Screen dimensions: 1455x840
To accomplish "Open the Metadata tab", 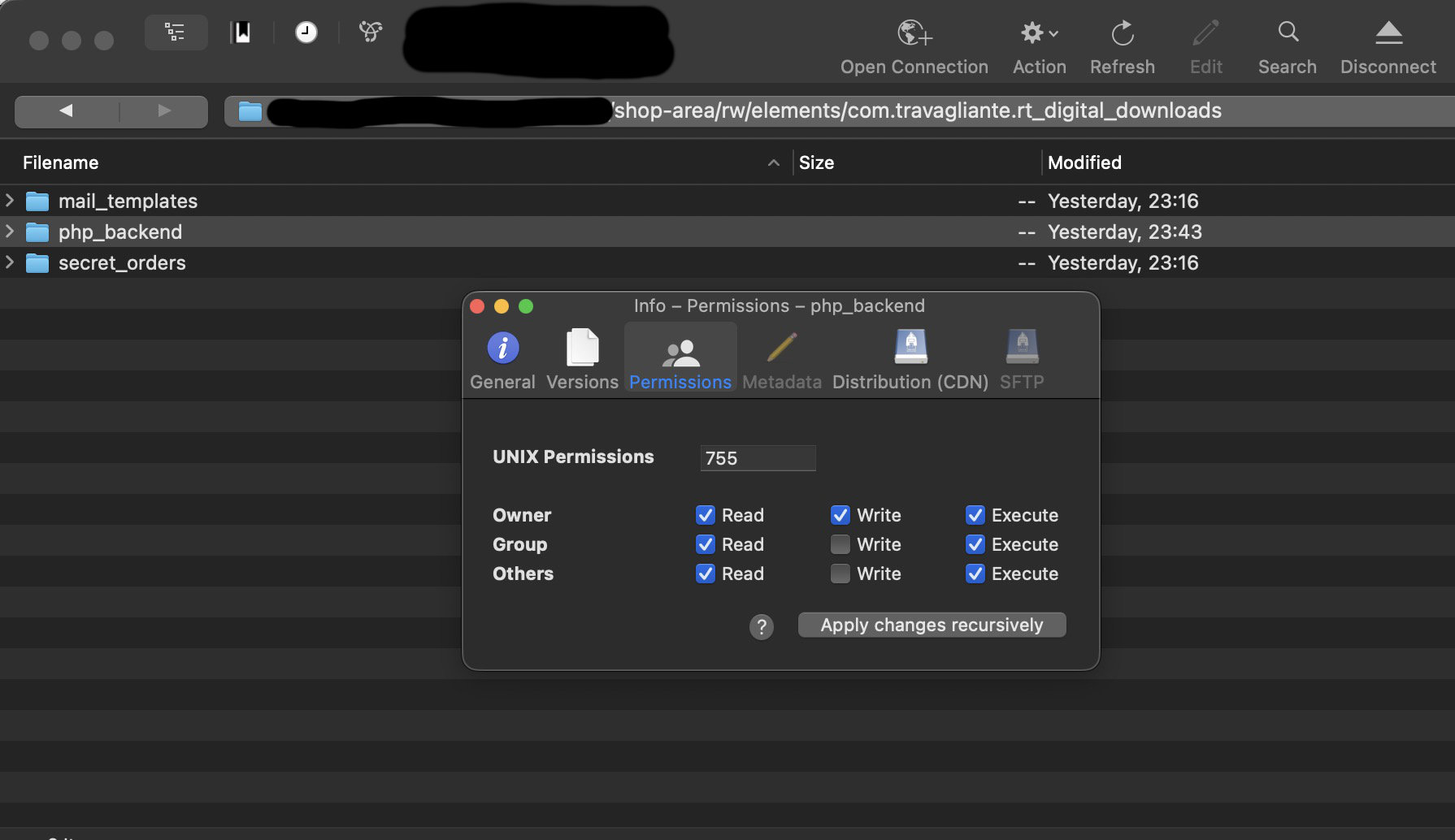I will [781, 360].
